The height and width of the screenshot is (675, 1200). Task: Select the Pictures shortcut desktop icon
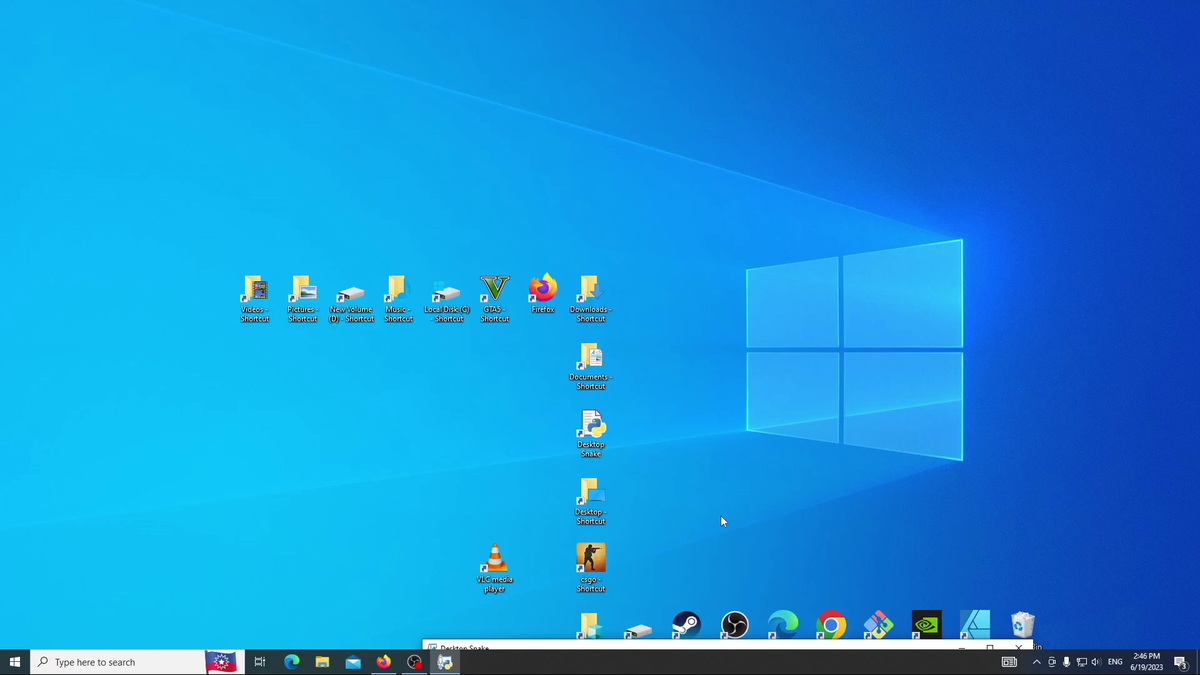click(x=302, y=299)
